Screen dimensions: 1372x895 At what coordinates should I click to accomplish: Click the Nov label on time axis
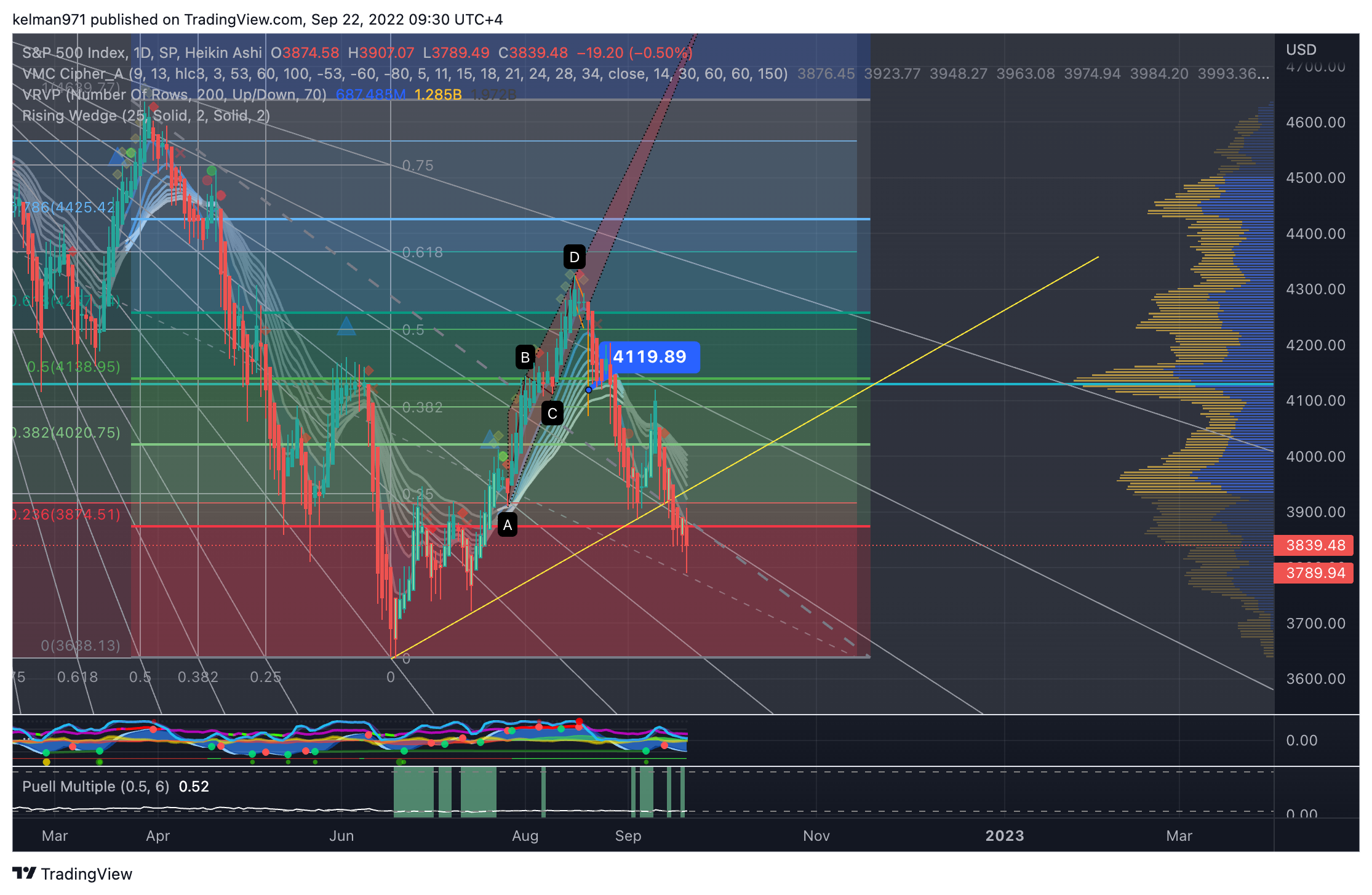[x=816, y=836]
